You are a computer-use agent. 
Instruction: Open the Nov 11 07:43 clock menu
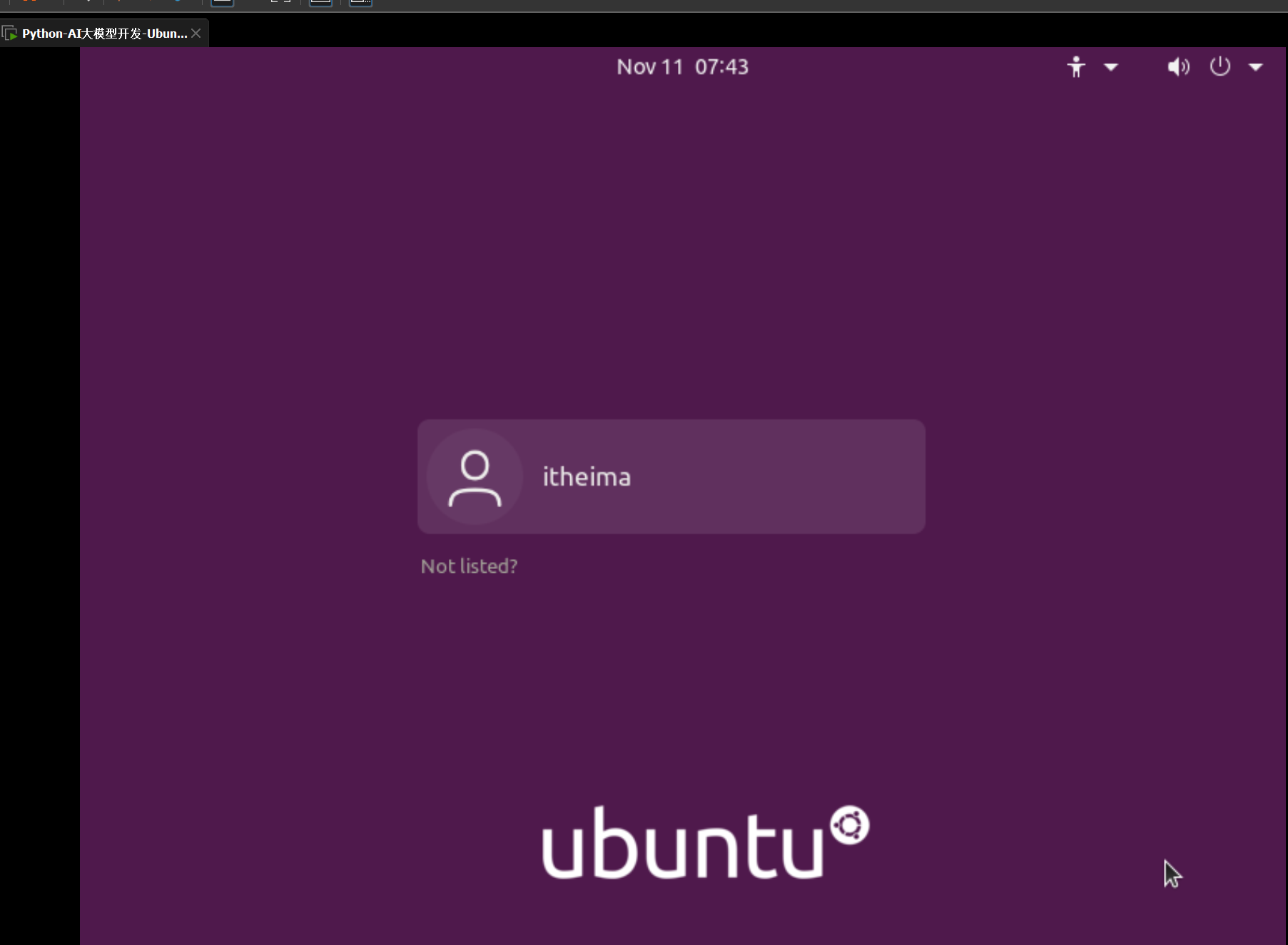click(683, 67)
